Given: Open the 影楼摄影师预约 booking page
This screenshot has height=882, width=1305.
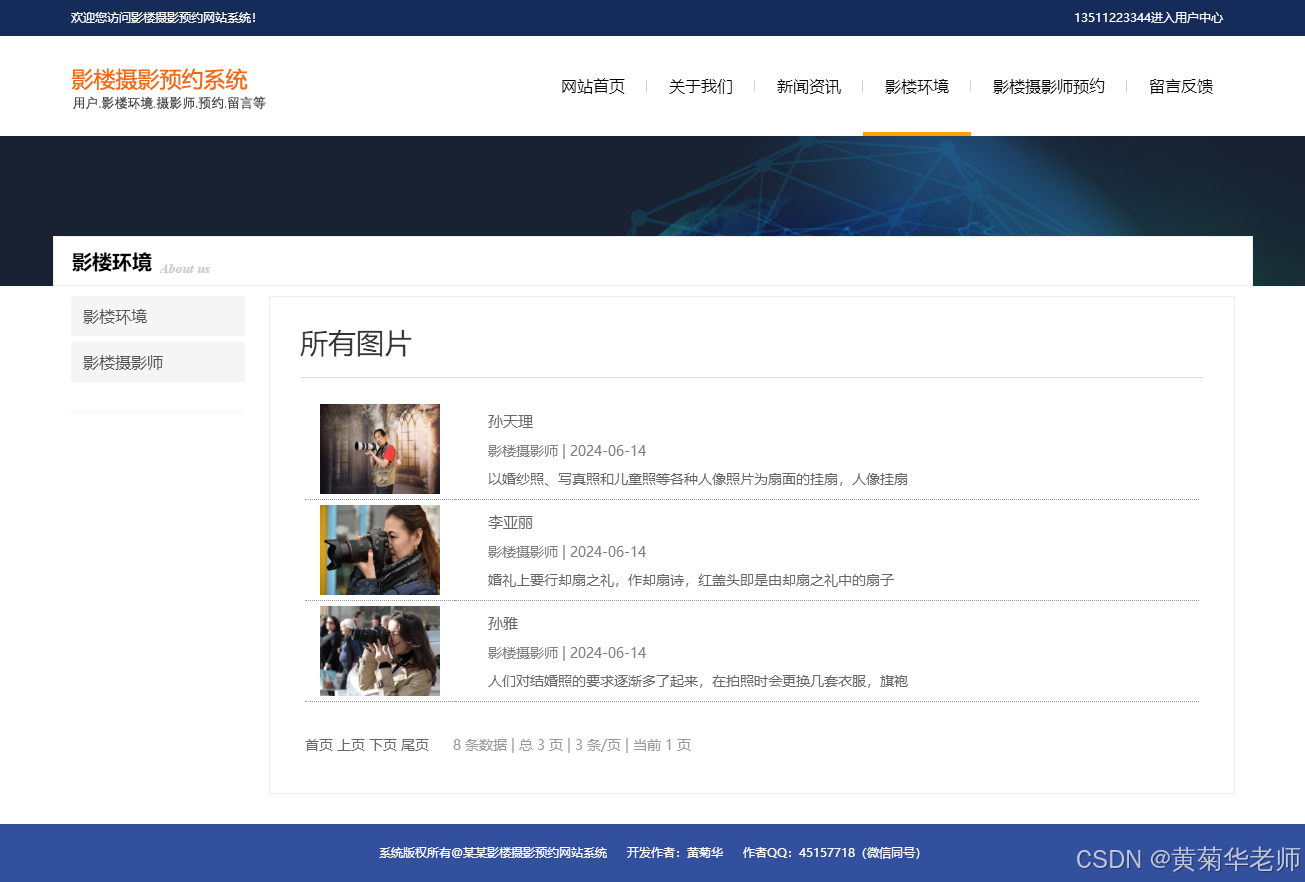Looking at the screenshot, I should tap(1047, 86).
